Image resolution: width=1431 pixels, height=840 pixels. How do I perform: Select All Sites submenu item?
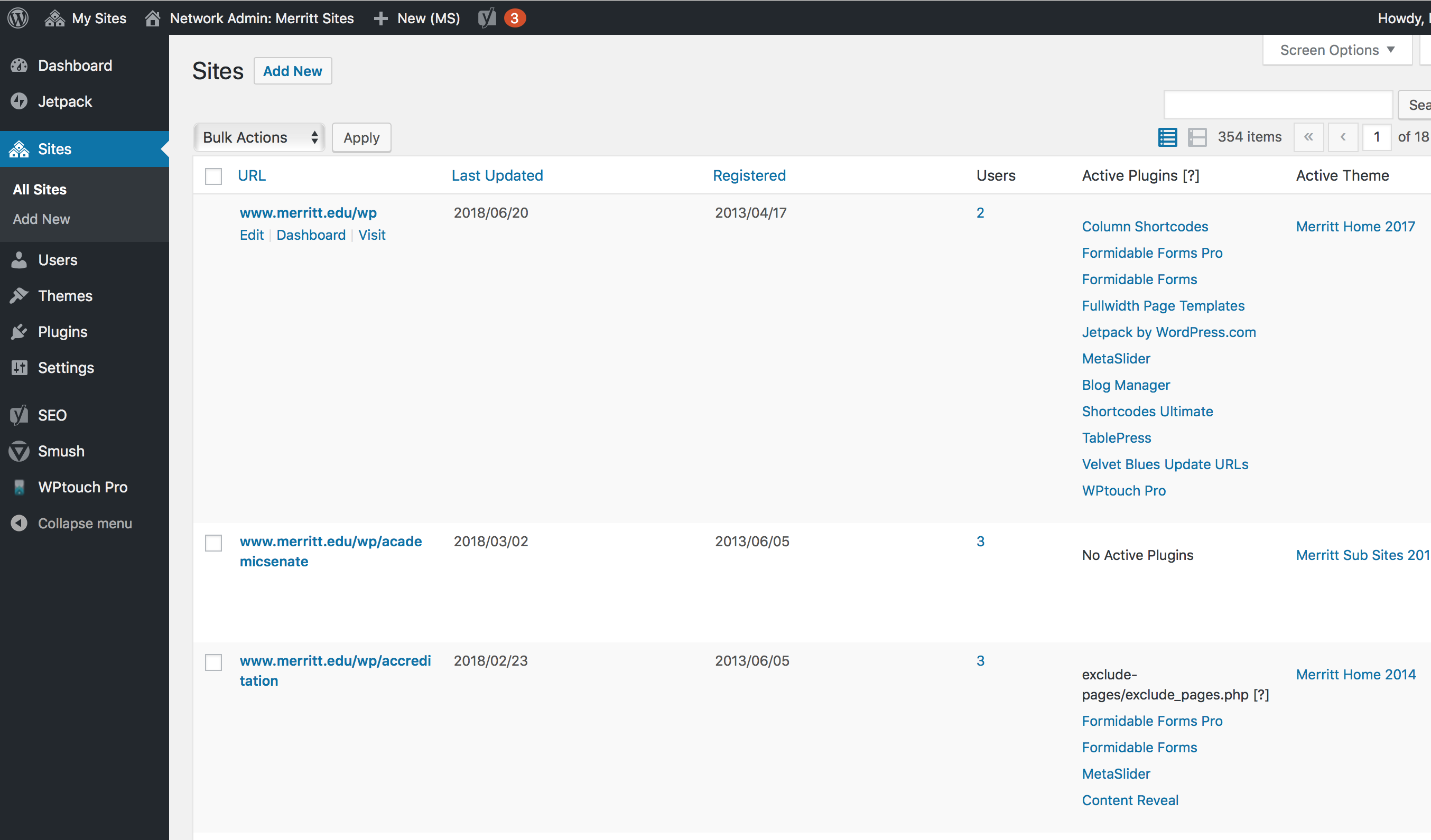click(40, 190)
